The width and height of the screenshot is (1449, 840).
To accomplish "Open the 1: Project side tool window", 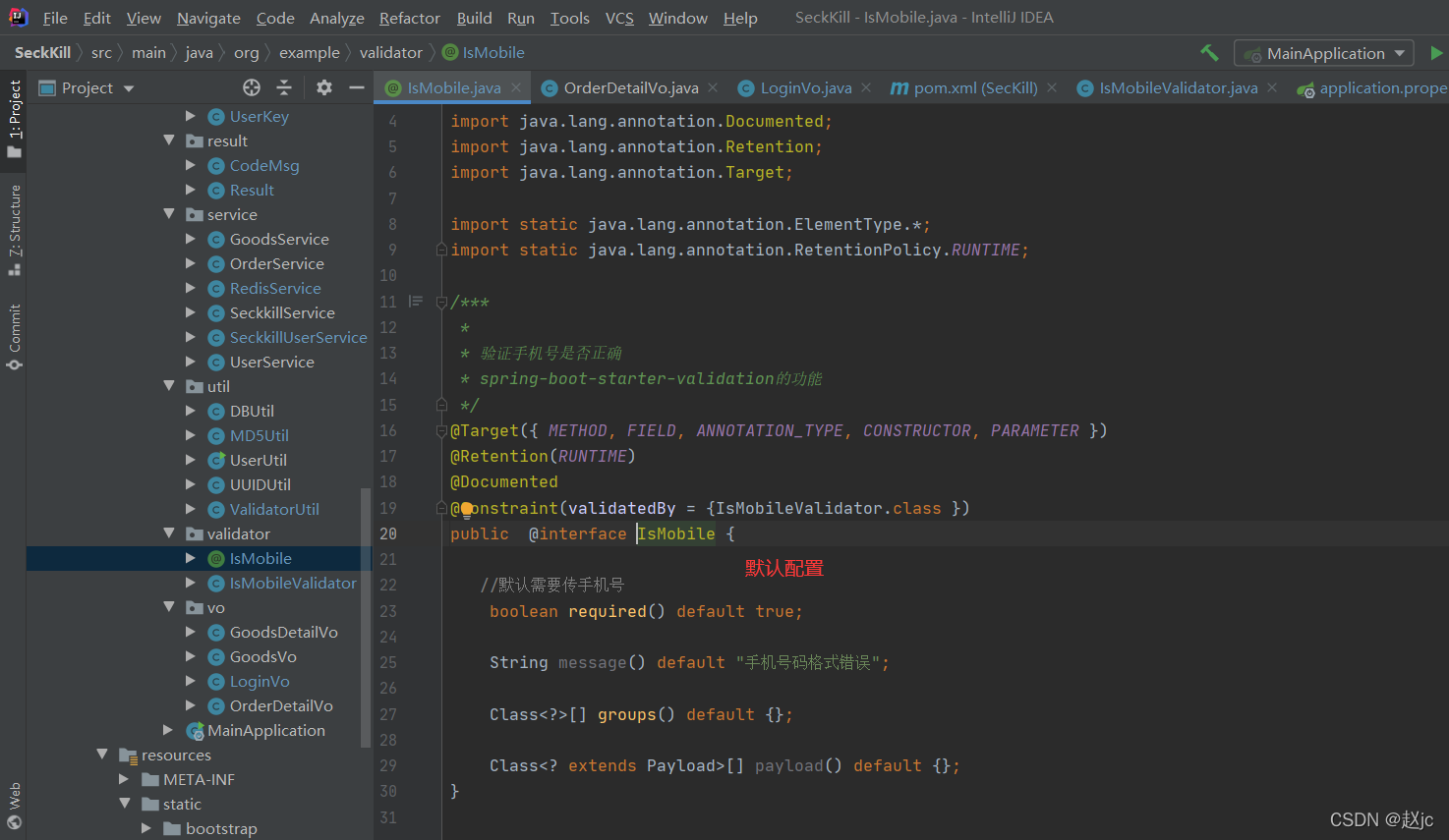I will coord(14,118).
